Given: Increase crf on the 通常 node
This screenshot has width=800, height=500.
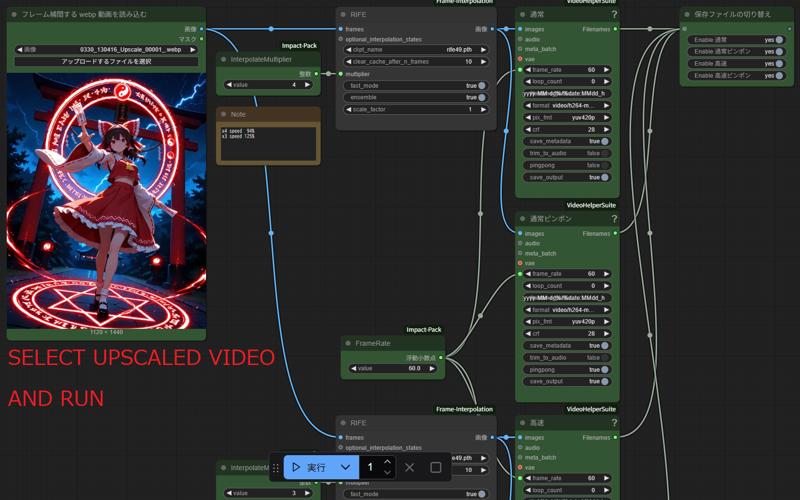Looking at the screenshot, I should [606, 130].
